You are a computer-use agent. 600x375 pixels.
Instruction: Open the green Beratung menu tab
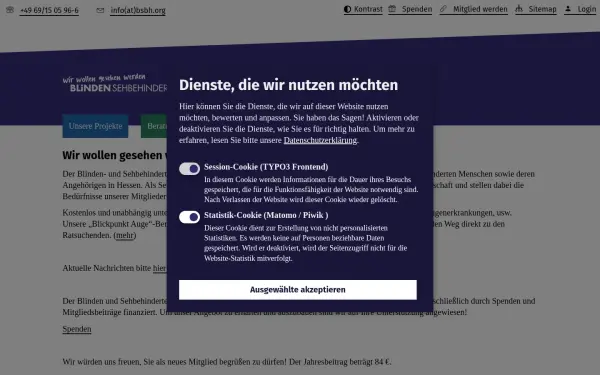pyautogui.click(x=154, y=126)
